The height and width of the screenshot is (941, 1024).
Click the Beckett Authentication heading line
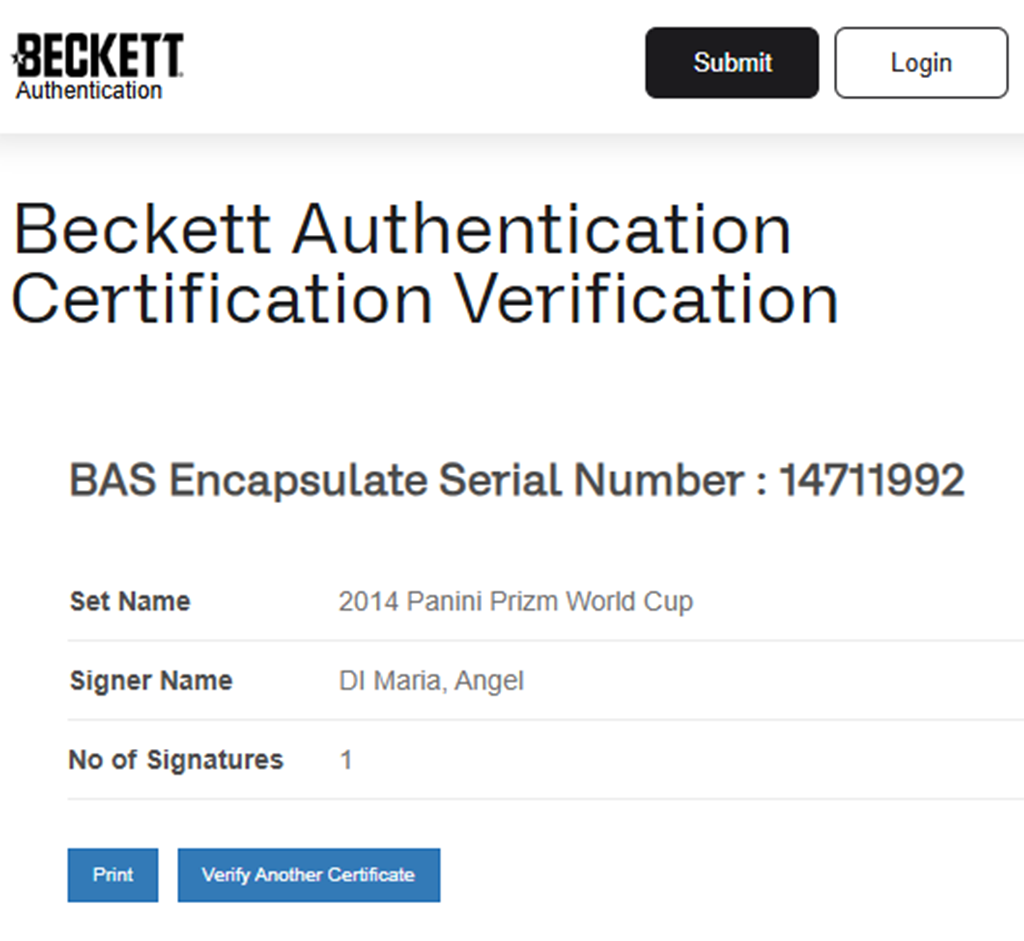click(x=402, y=229)
